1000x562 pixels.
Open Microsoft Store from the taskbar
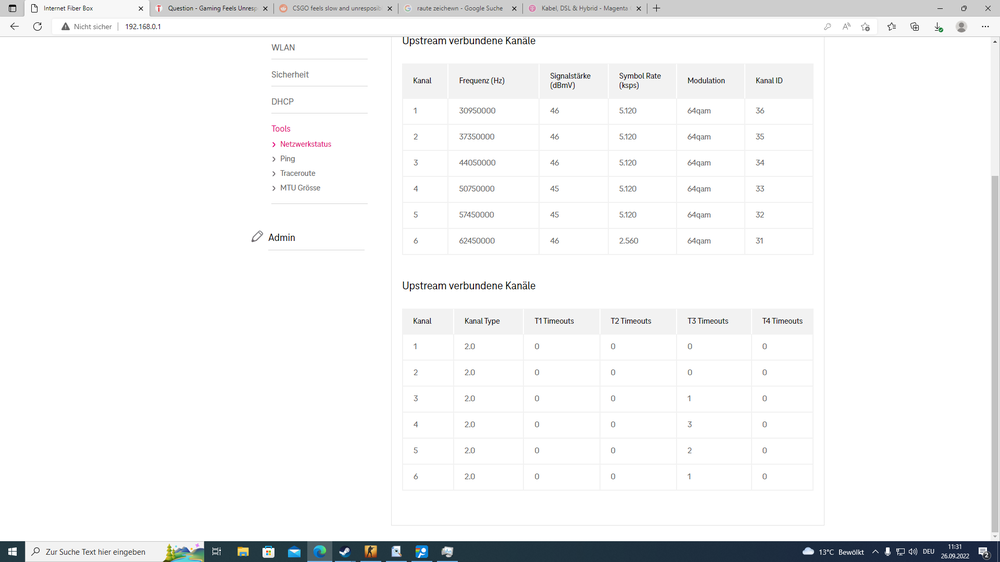click(x=268, y=552)
